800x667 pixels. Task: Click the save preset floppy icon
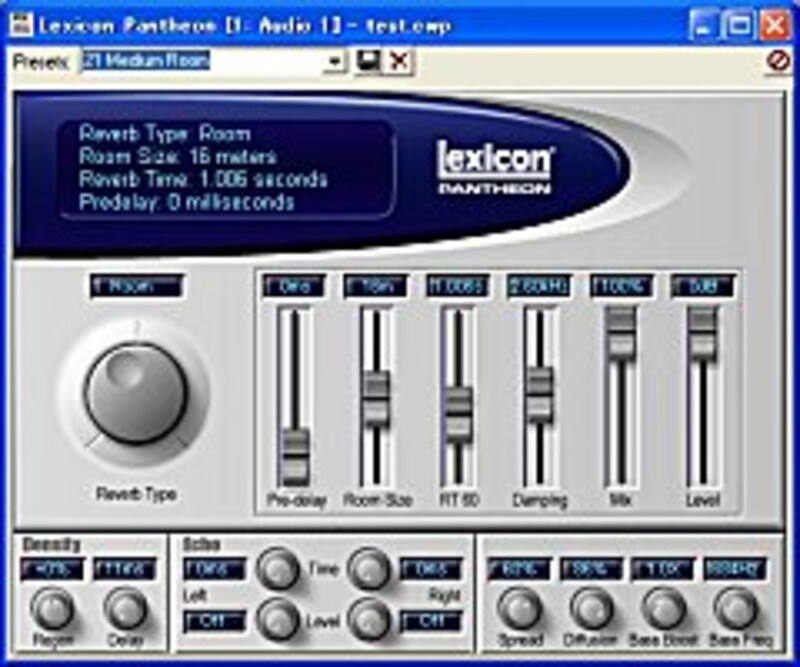pos(368,62)
